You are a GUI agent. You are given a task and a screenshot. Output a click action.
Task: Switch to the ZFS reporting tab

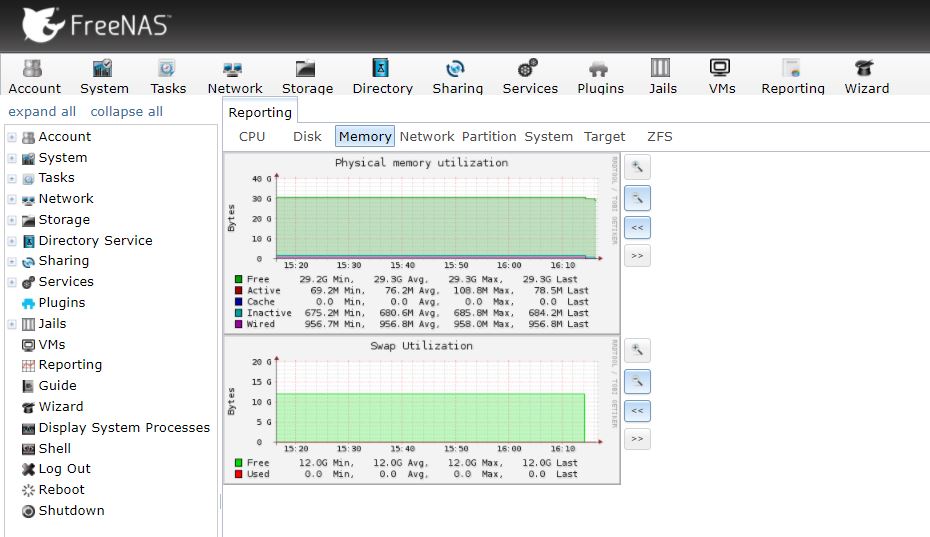(659, 137)
